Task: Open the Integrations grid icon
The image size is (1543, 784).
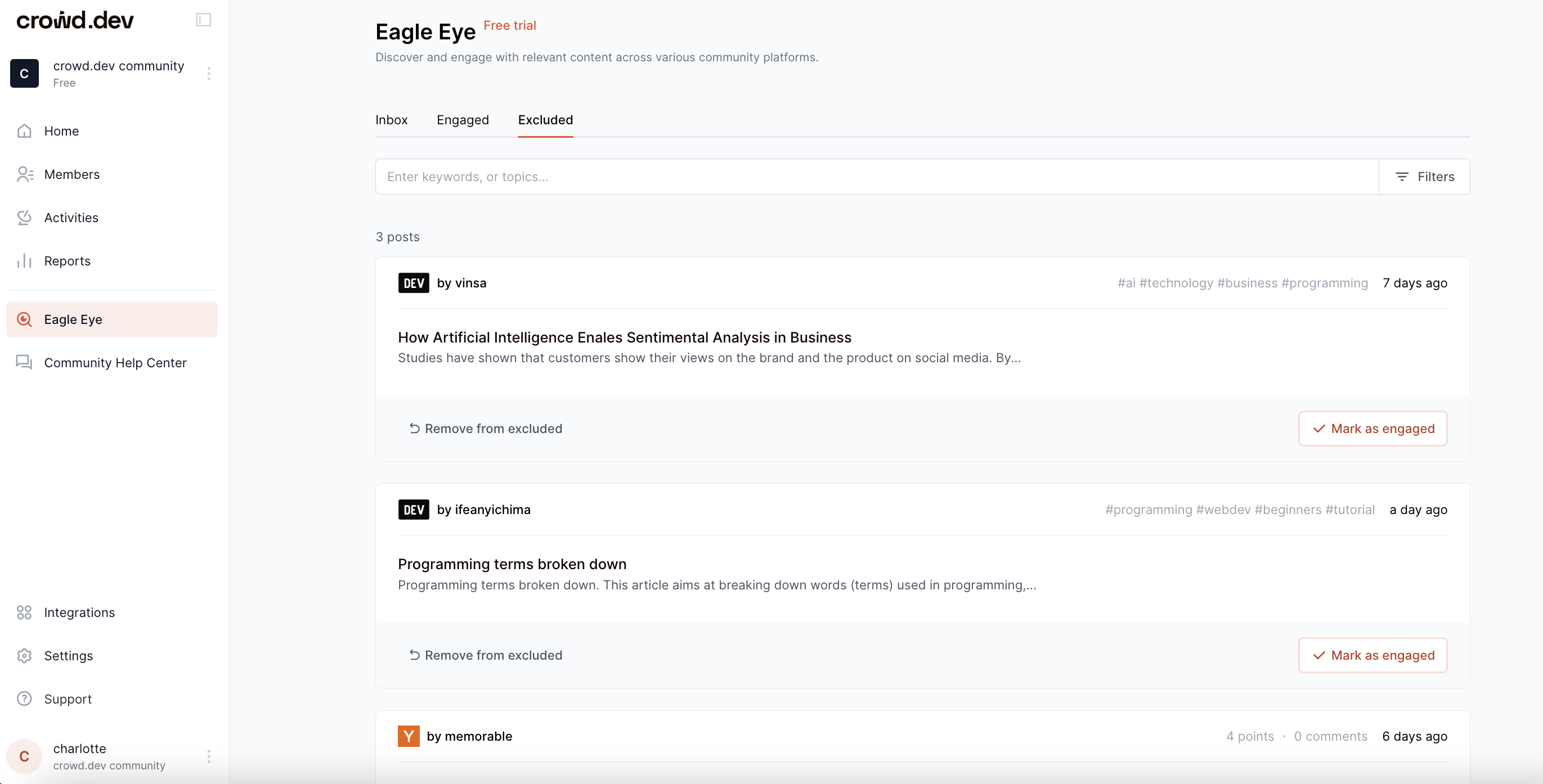Action: [24, 612]
